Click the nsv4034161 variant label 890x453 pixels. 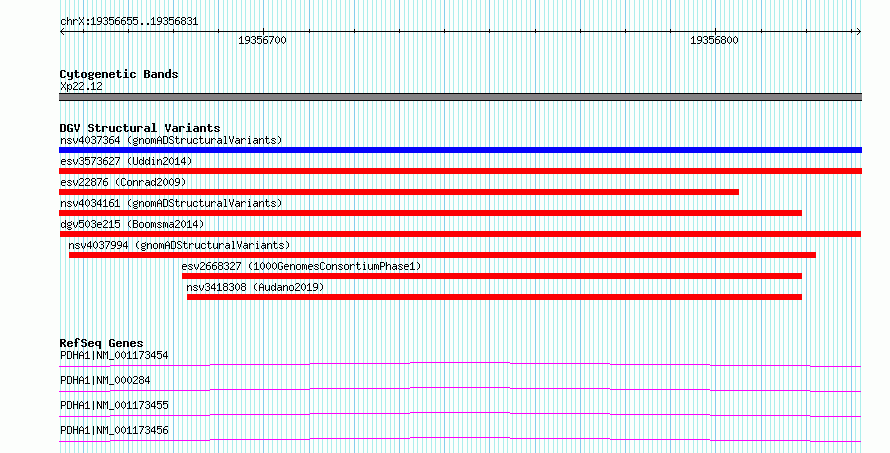(x=171, y=203)
